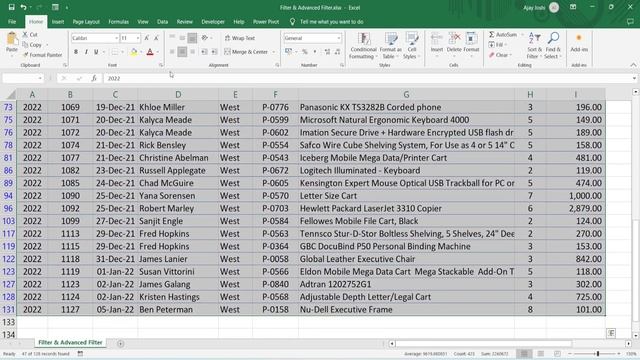Open Conditional Formatting menu
This screenshot has height=360, width=640.
(363, 46)
